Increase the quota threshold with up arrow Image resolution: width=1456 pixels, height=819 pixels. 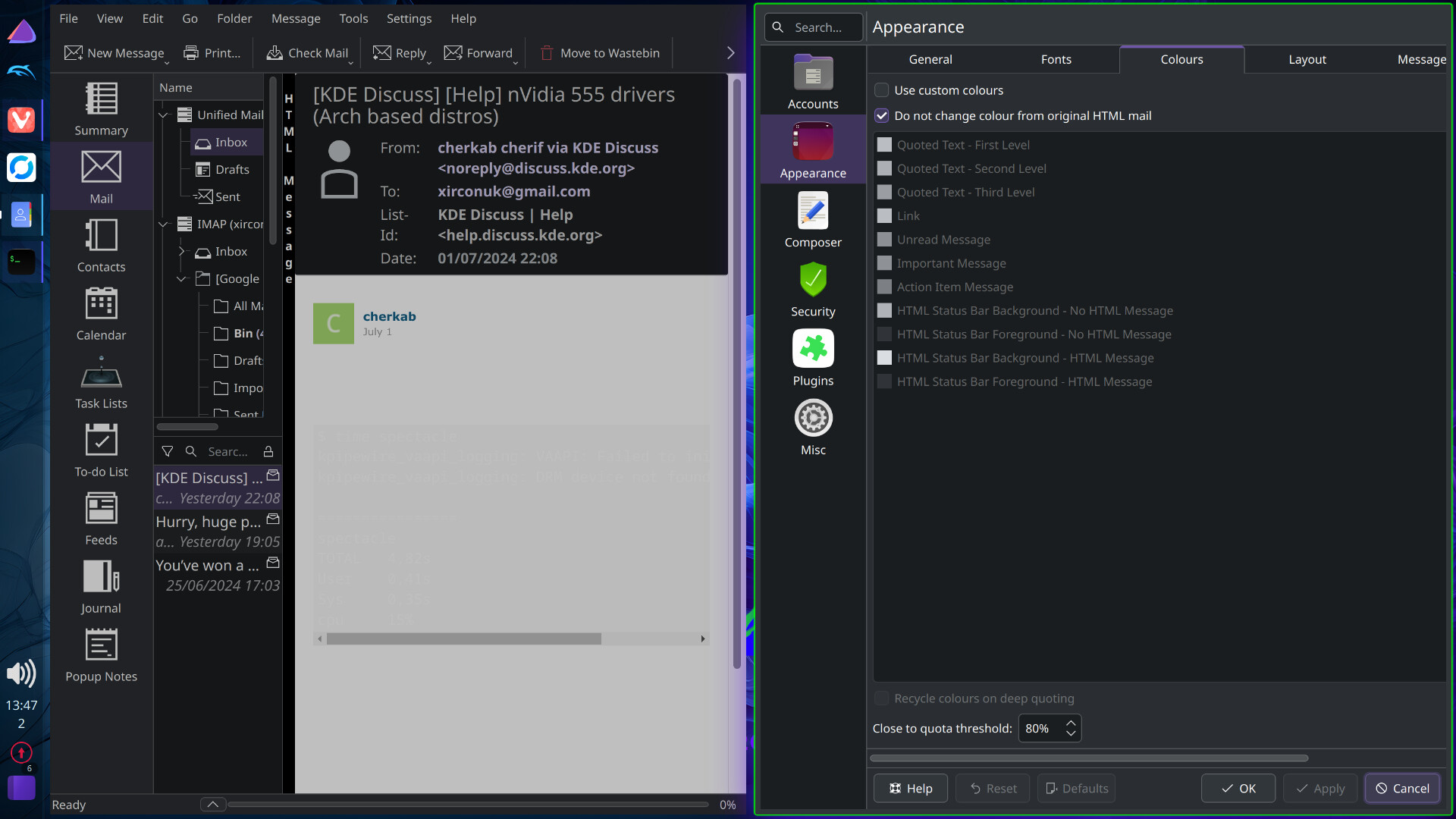click(1071, 722)
